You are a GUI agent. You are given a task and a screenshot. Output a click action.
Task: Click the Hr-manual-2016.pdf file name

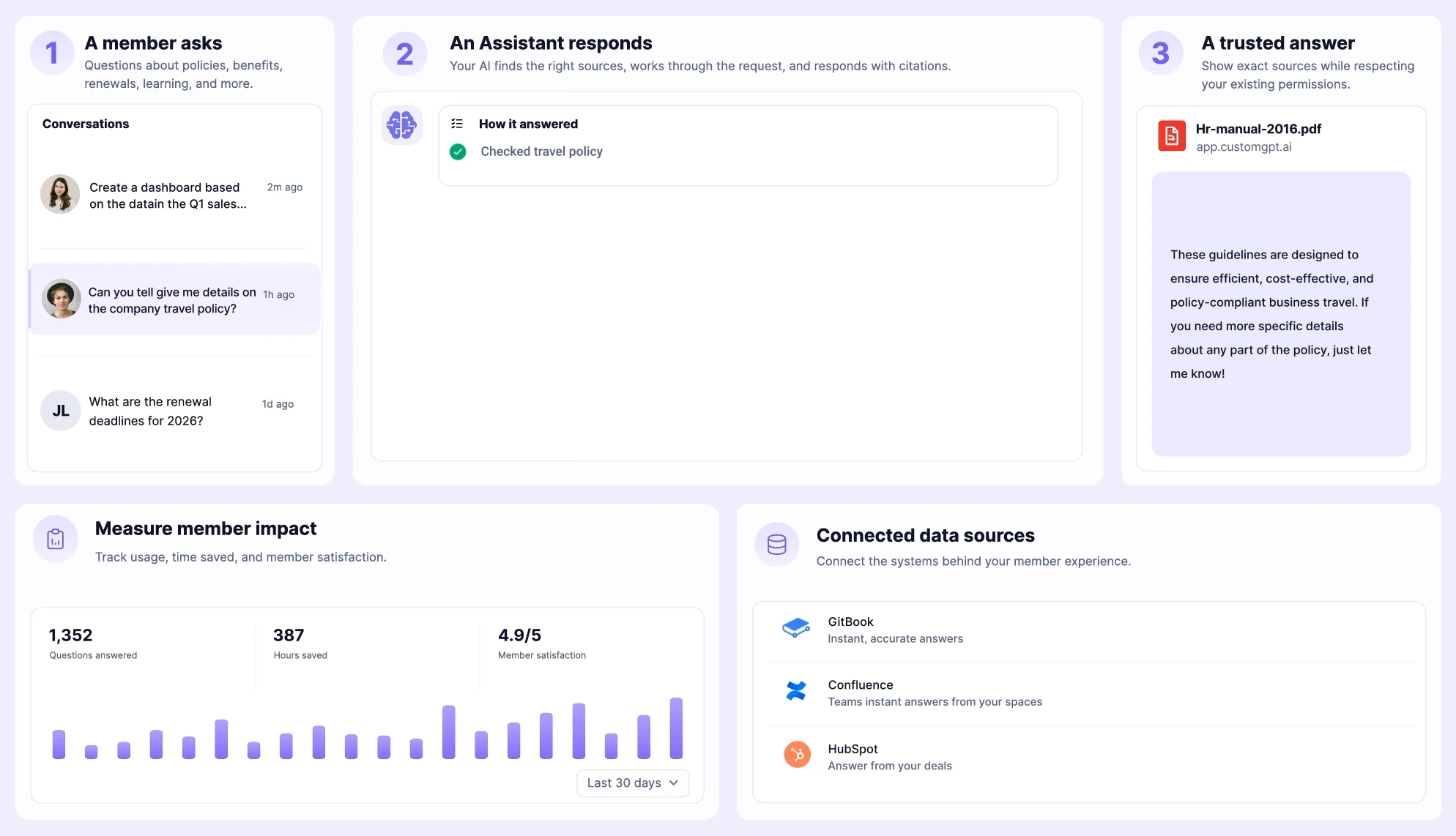coord(1258,129)
